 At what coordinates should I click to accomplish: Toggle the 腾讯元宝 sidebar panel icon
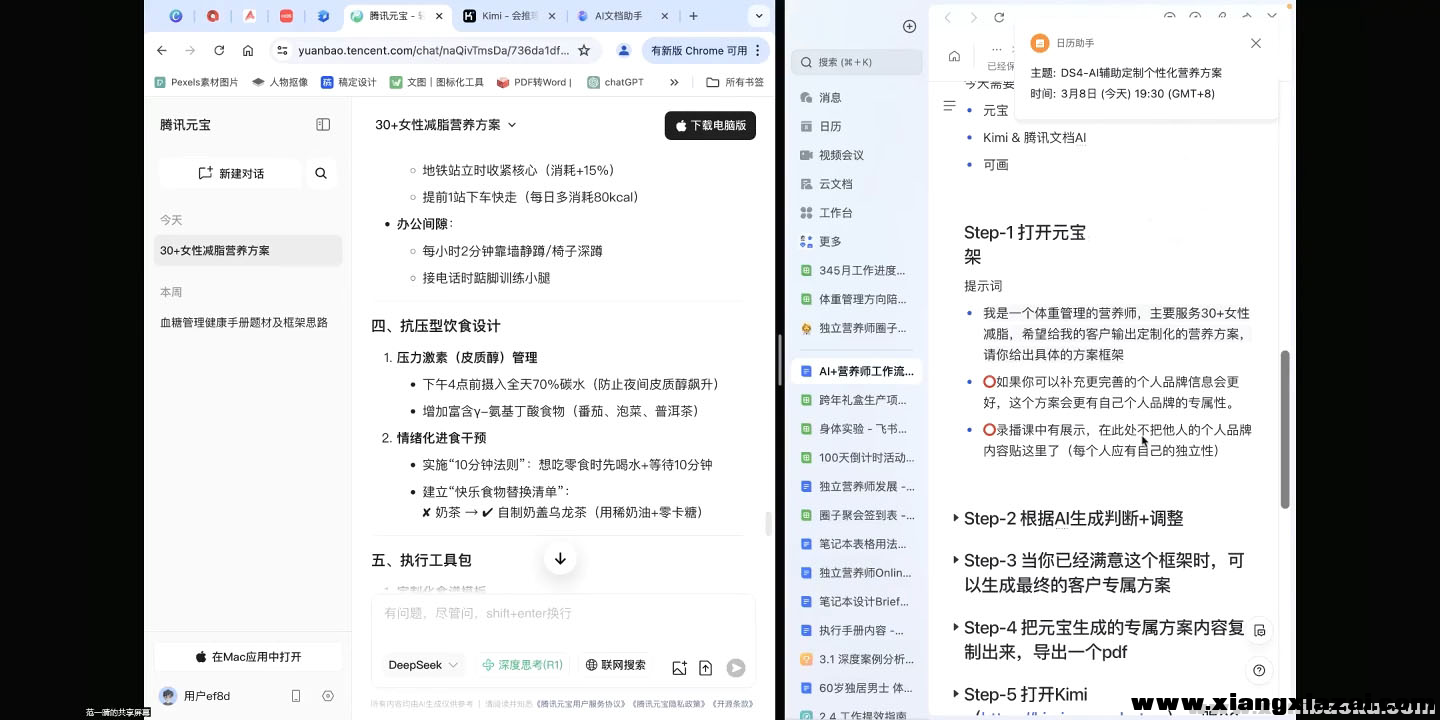pos(323,125)
